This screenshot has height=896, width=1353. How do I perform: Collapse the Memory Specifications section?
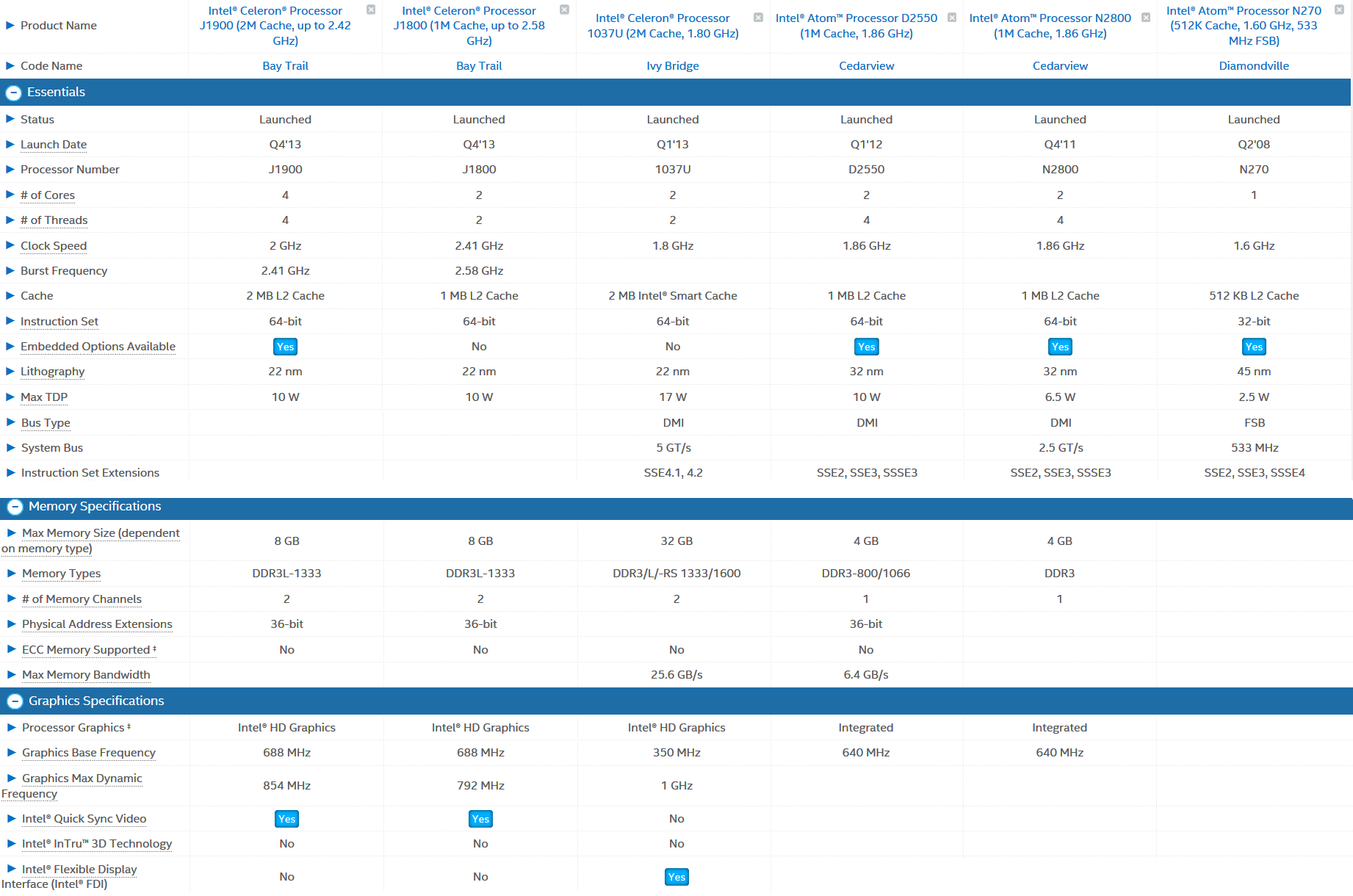(x=15, y=507)
